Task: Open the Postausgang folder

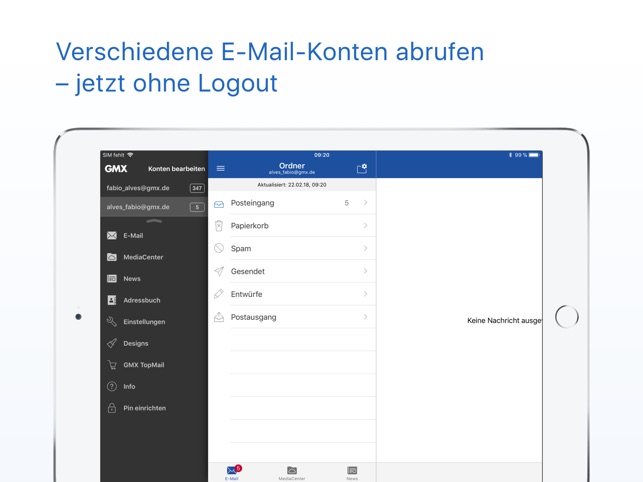Action: coord(292,317)
